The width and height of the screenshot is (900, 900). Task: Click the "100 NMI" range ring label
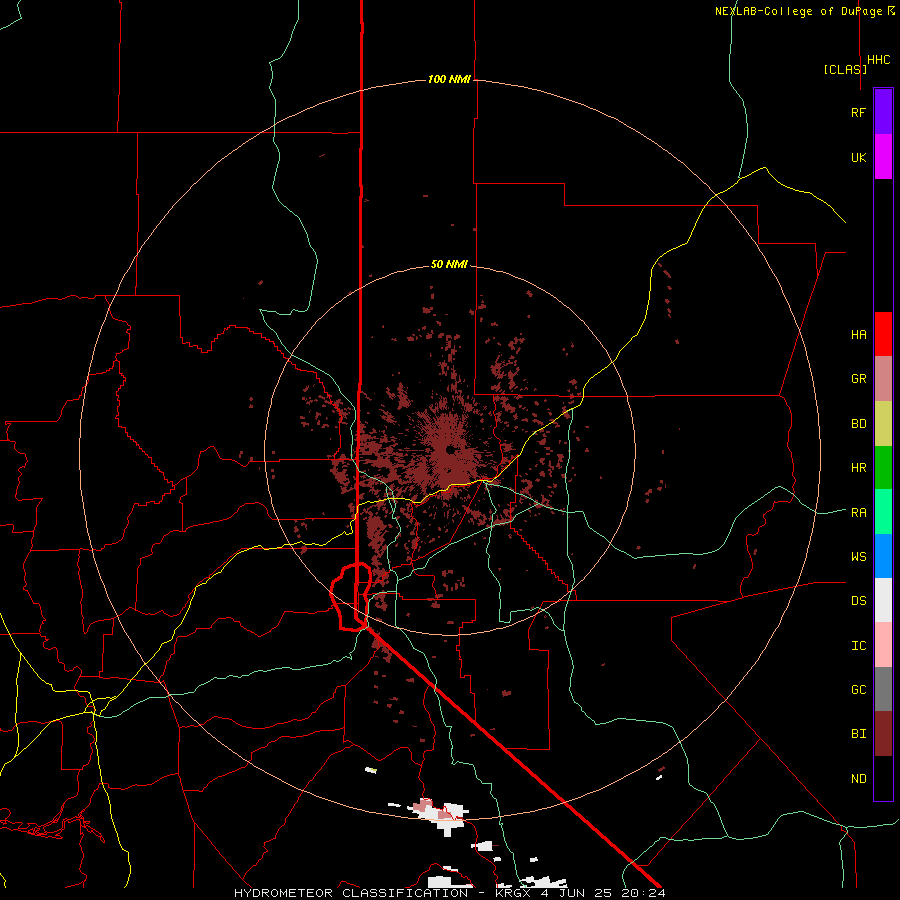[x=449, y=79]
